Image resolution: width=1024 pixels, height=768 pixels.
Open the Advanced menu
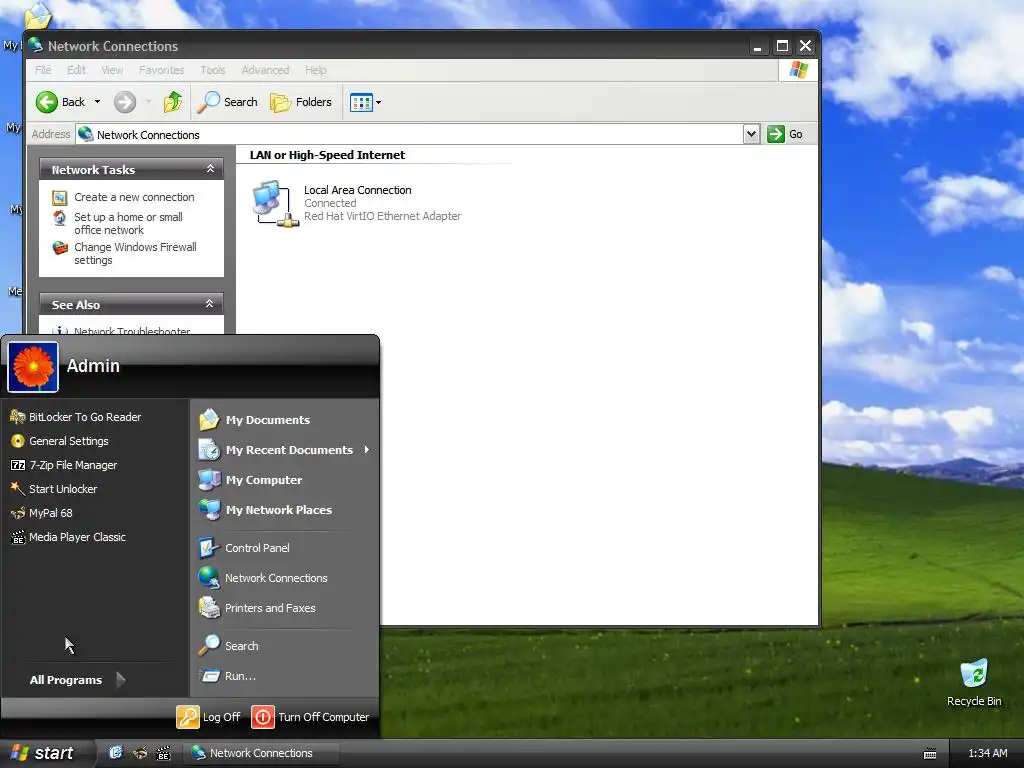(265, 70)
